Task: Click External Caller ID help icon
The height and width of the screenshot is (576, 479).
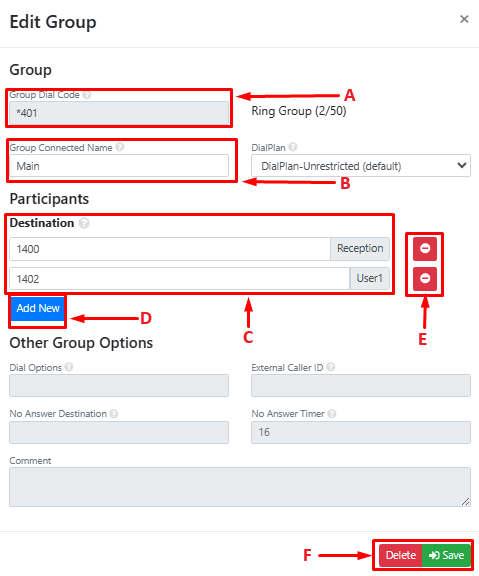Action: coord(331,367)
